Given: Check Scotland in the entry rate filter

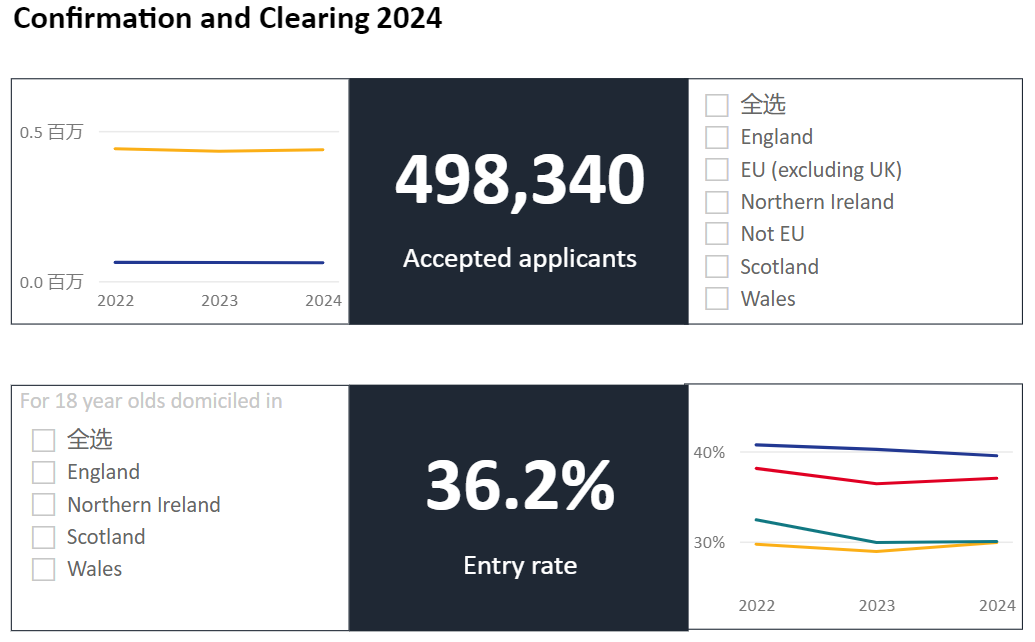Looking at the screenshot, I should 44,537.
